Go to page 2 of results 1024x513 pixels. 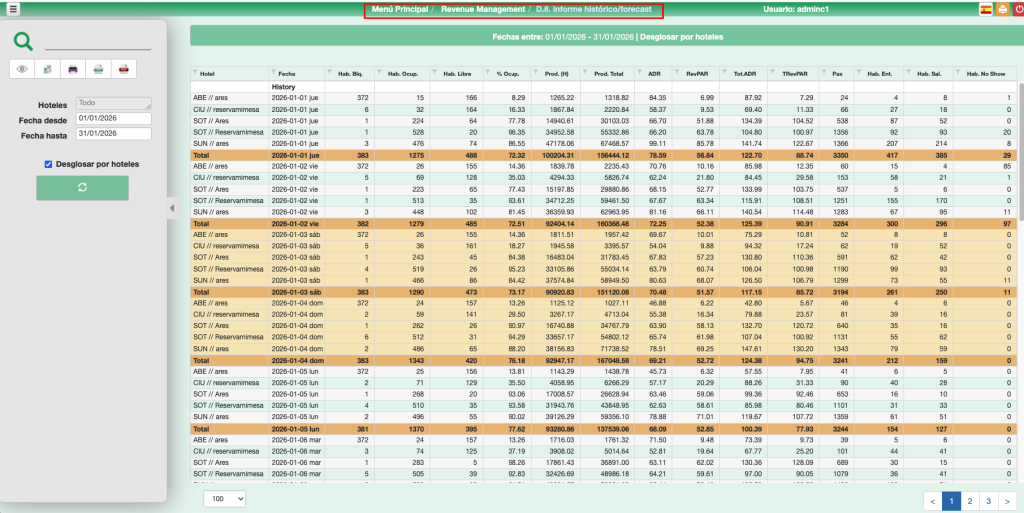[x=970, y=500]
